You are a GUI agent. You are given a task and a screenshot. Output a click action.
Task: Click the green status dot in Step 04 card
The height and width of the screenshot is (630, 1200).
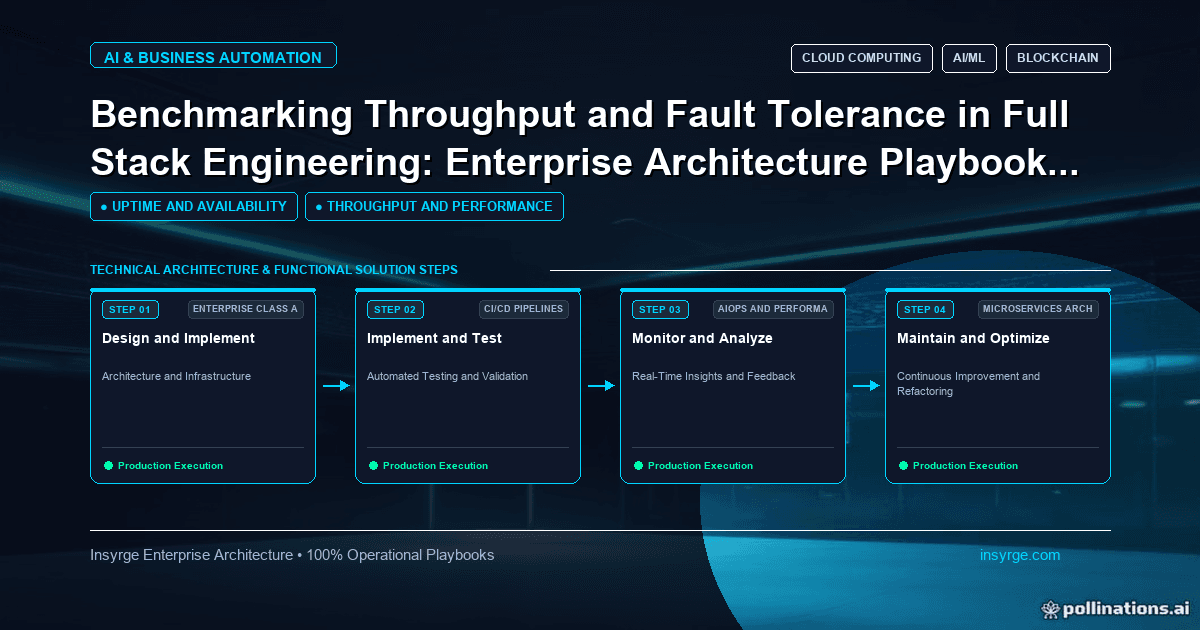903,465
